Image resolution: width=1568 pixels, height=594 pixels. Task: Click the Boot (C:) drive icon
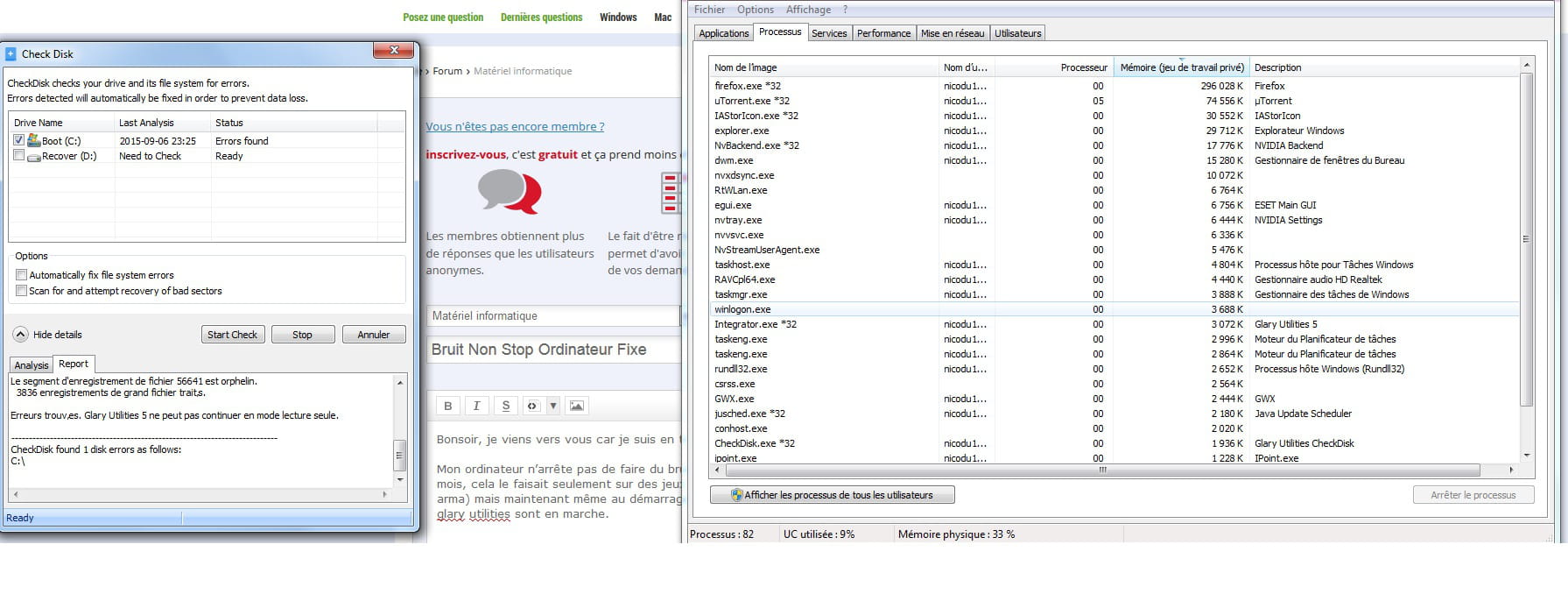coord(34,140)
